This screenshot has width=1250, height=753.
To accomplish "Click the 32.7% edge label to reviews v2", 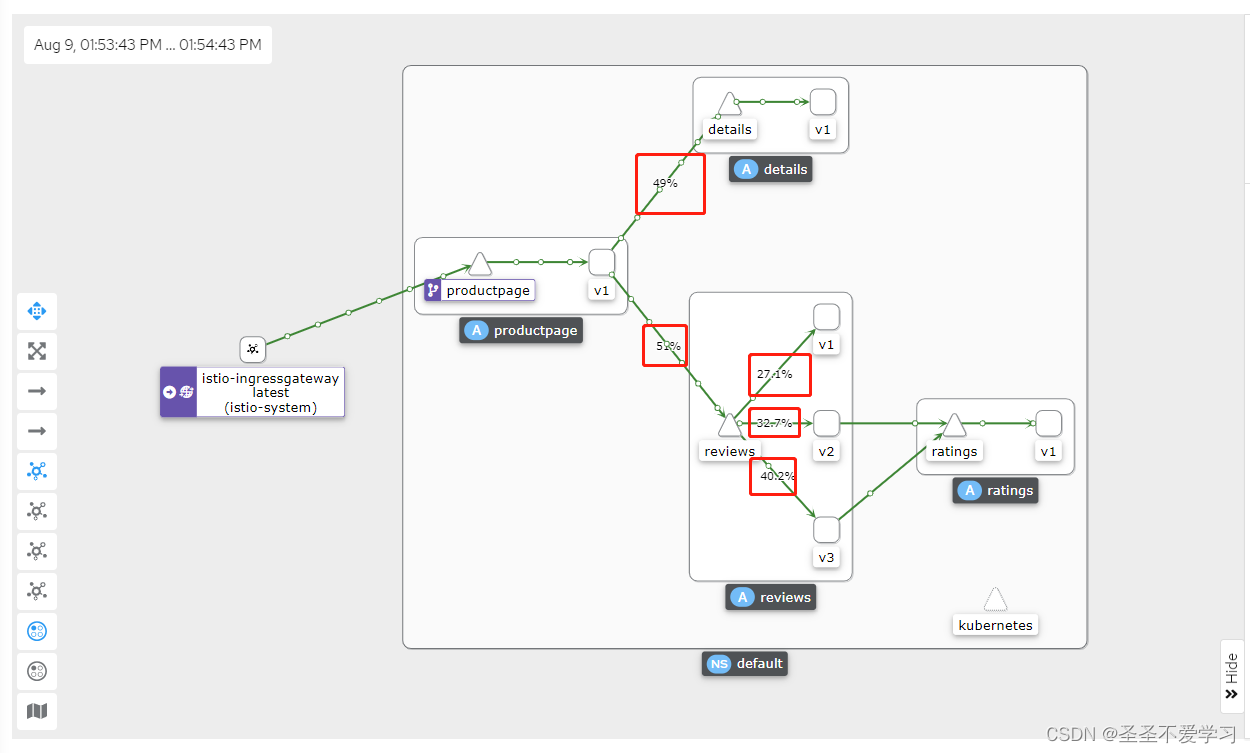I will coord(774,423).
